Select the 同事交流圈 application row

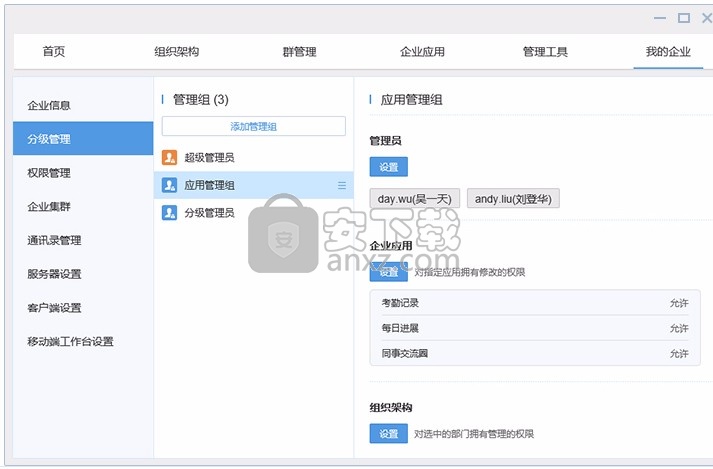coord(535,353)
